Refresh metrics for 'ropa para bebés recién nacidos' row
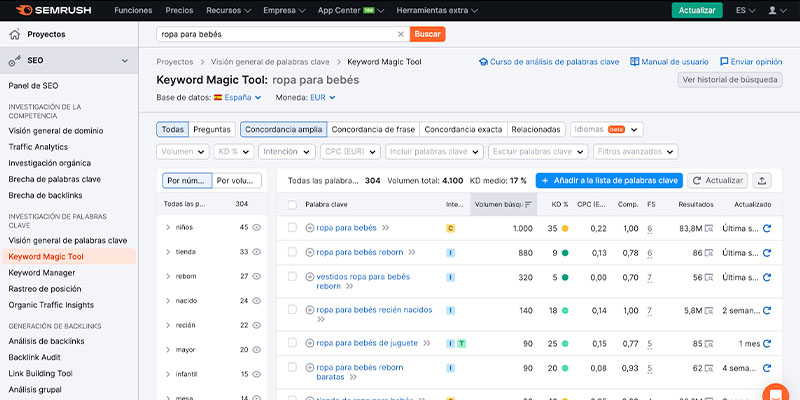Screen dimensions: 800x400 click(x=766, y=310)
